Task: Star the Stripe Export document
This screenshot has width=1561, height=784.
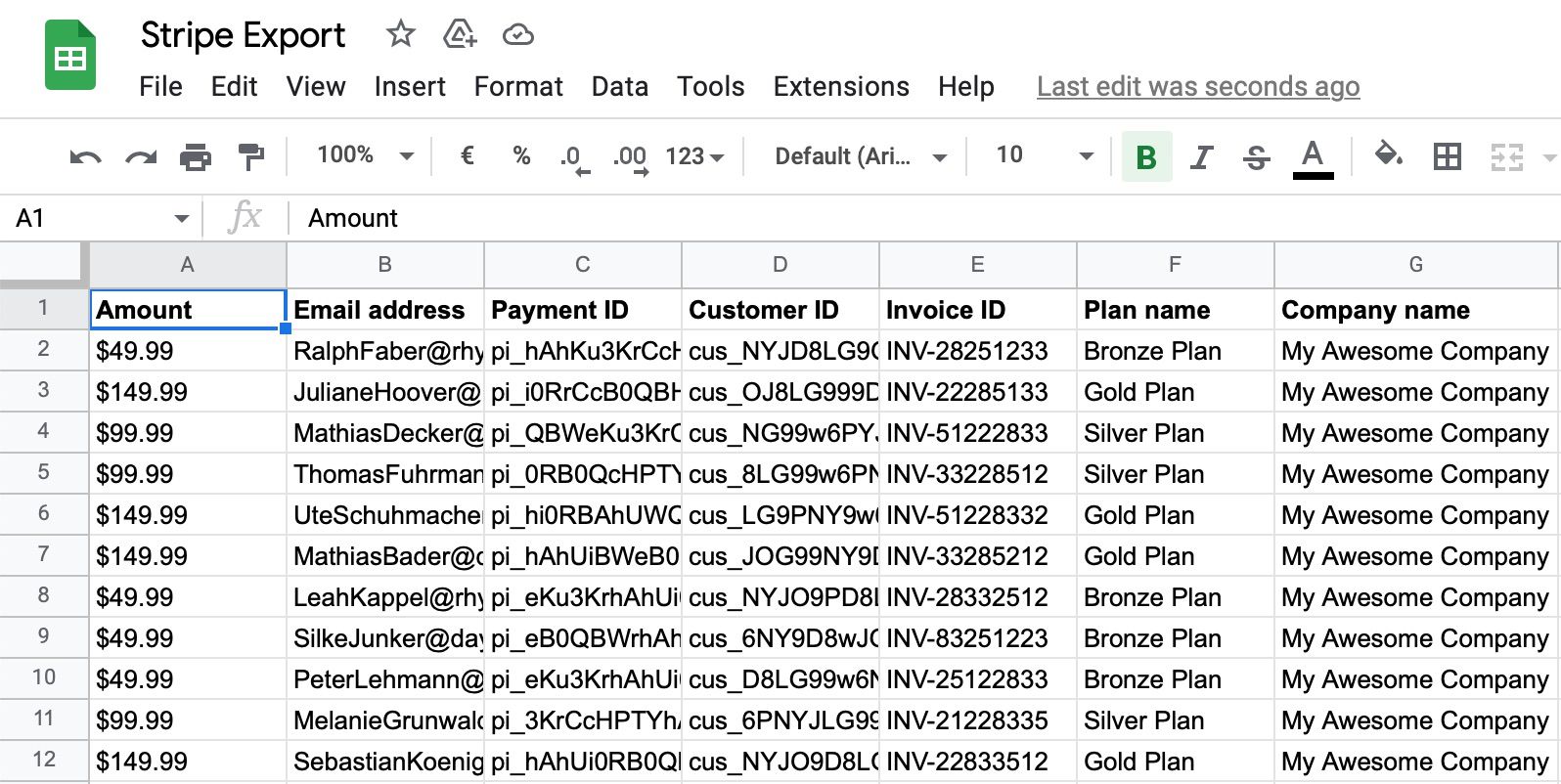Action: click(400, 35)
